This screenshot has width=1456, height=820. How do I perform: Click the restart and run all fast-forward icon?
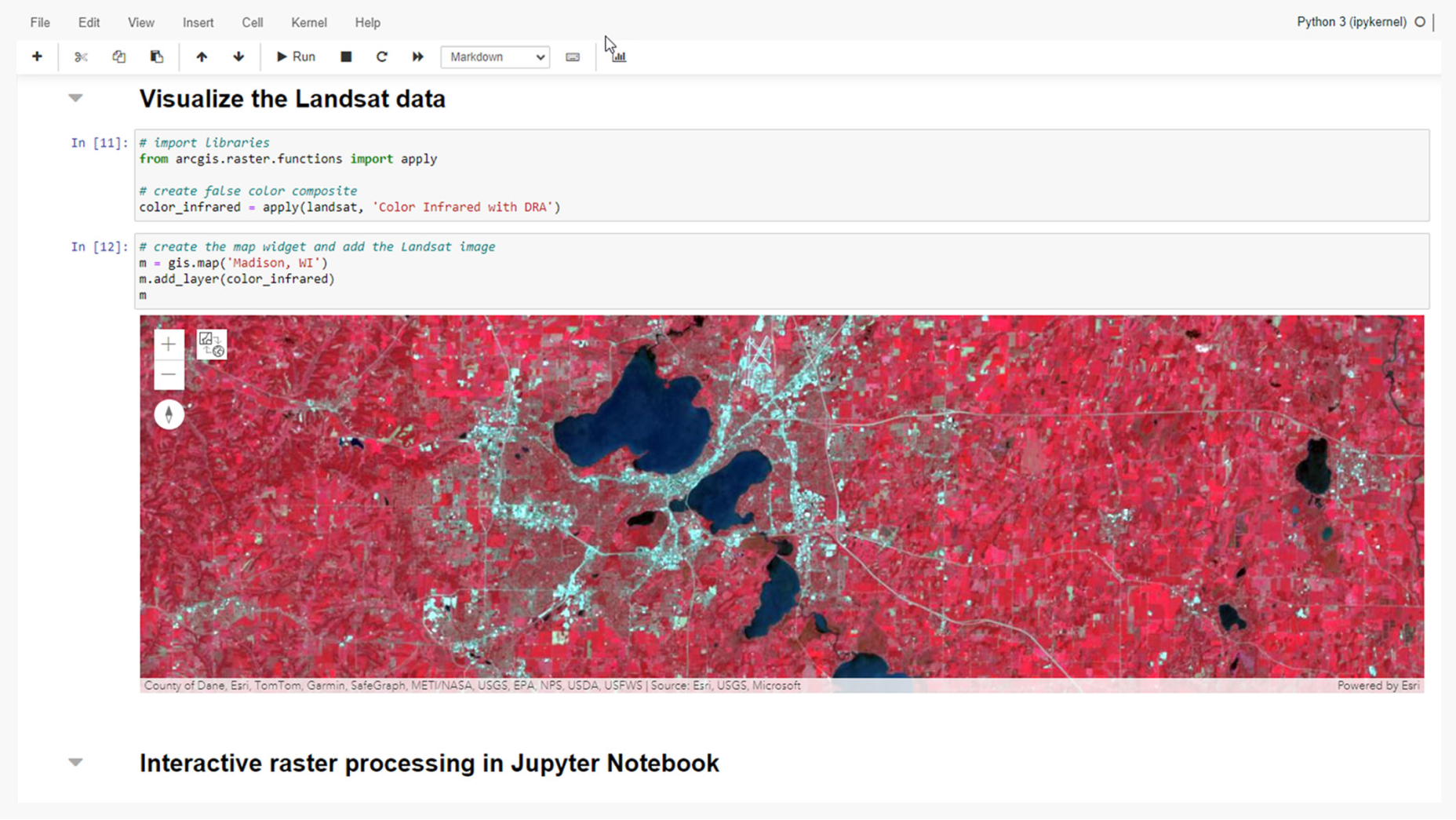tap(418, 56)
